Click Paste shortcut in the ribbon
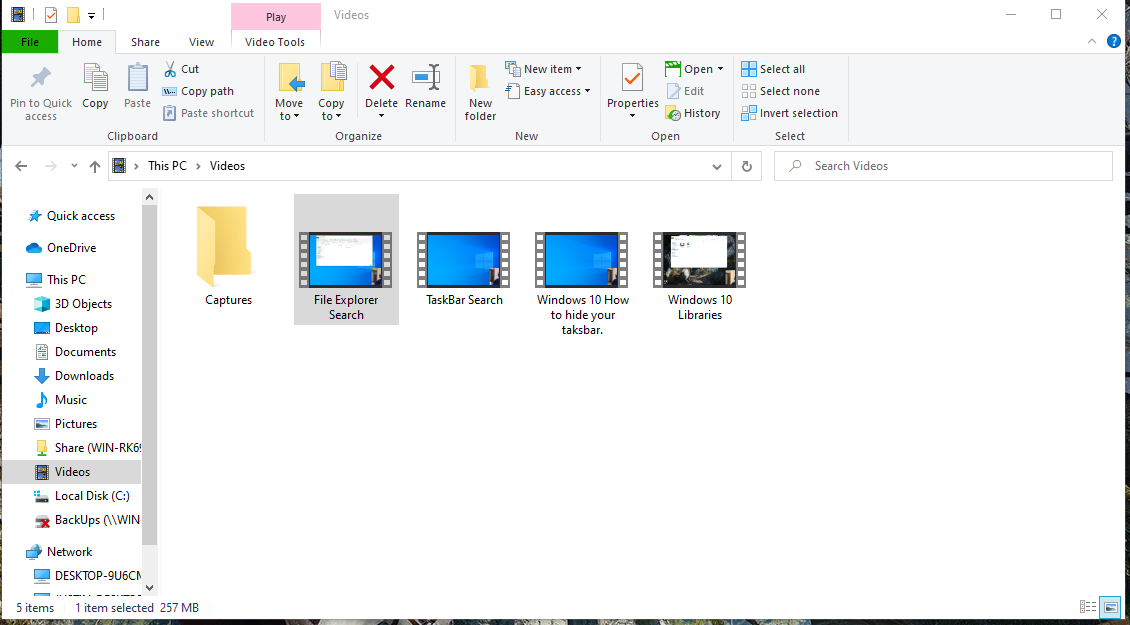 coord(208,113)
